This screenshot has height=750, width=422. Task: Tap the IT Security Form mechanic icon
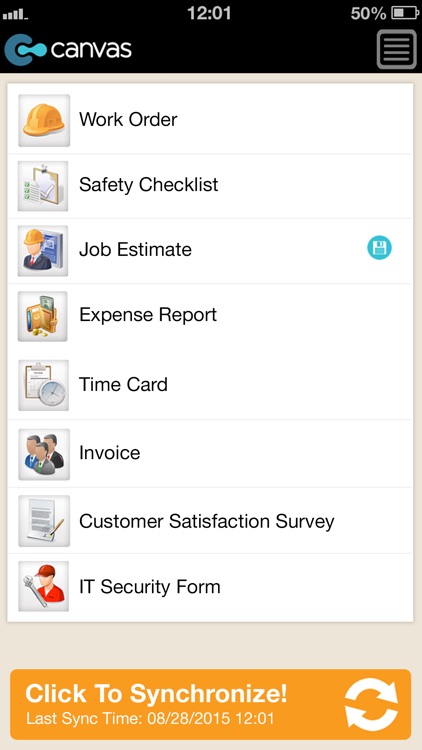click(44, 586)
